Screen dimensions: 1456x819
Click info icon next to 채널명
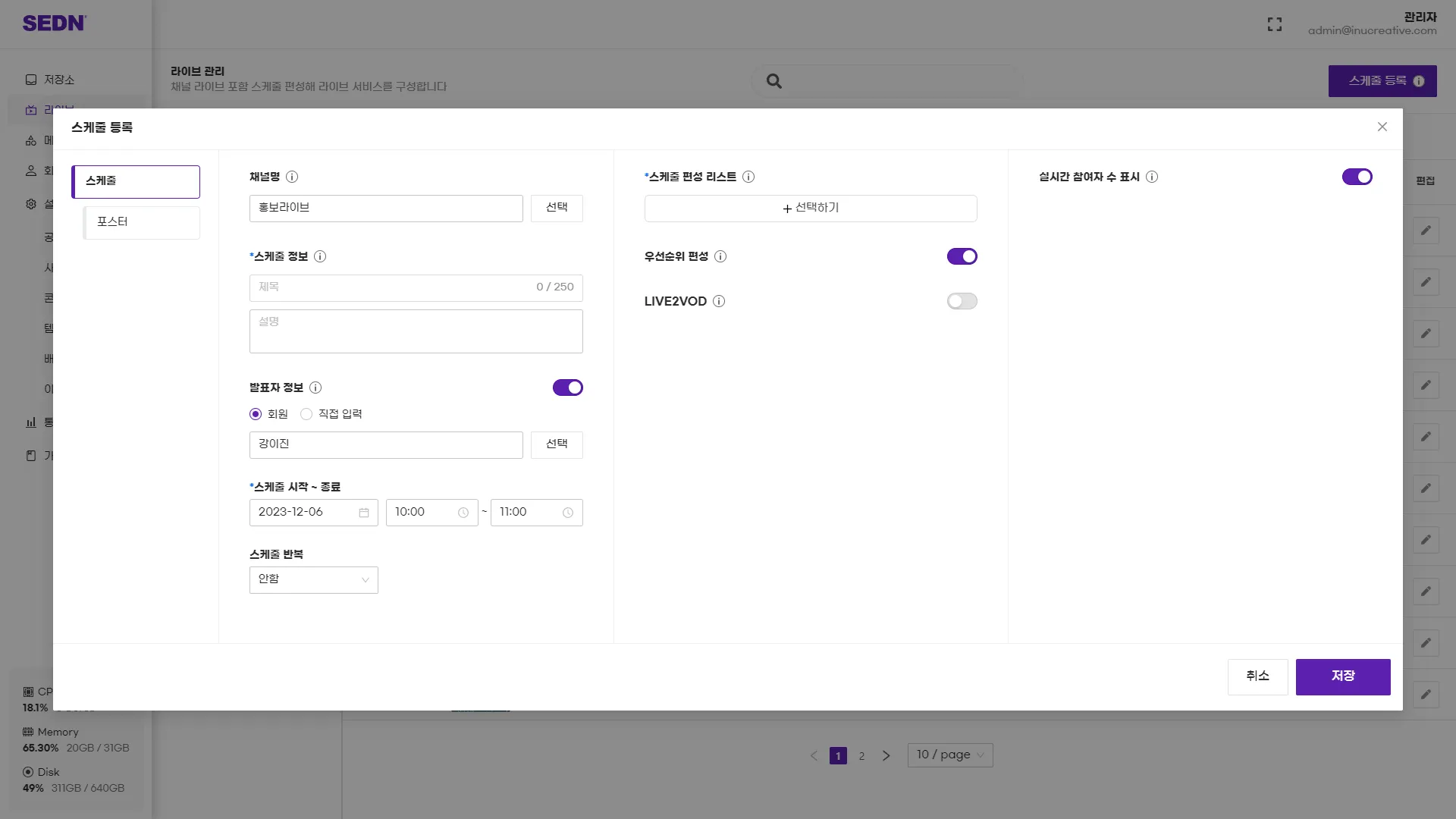292,177
